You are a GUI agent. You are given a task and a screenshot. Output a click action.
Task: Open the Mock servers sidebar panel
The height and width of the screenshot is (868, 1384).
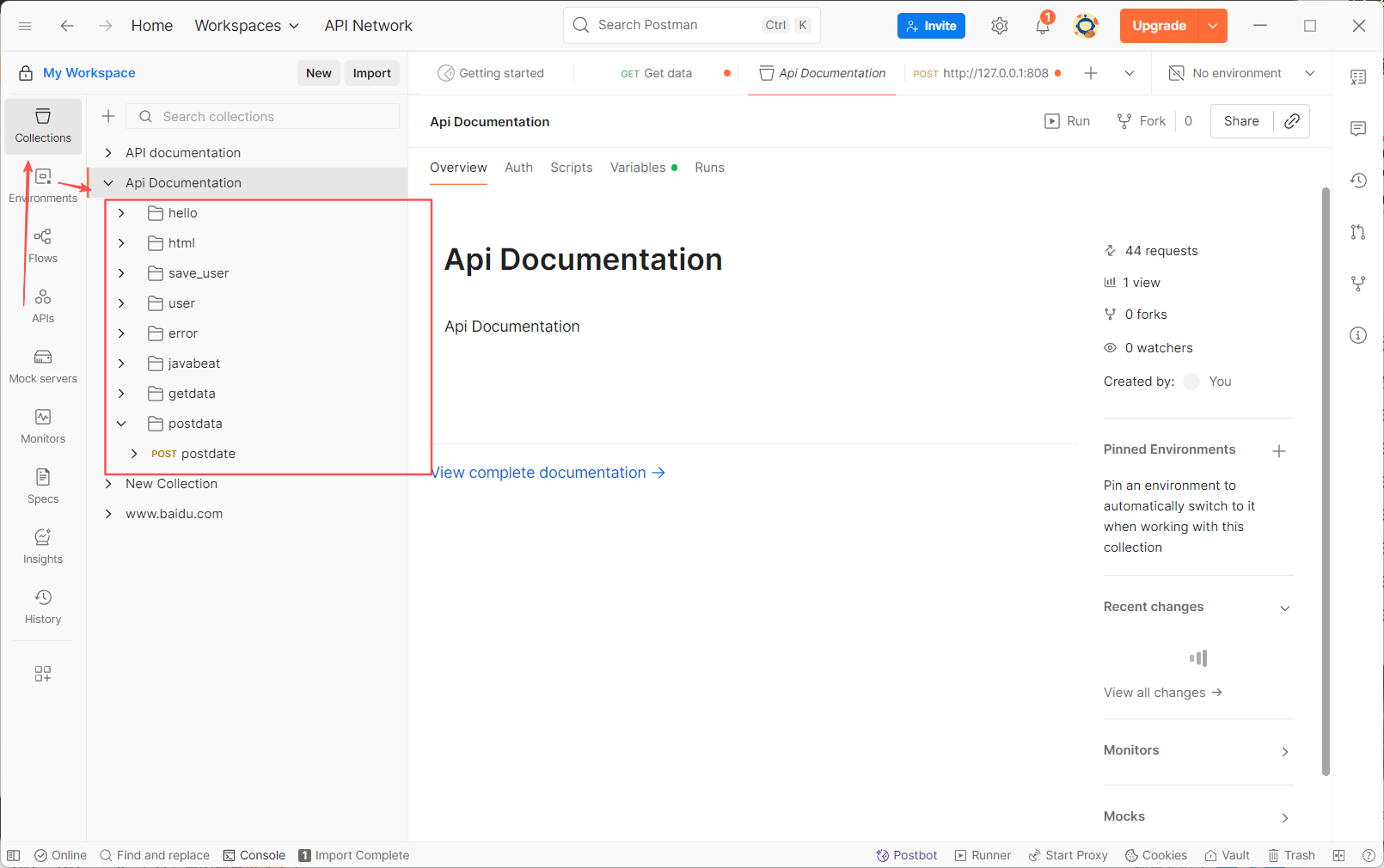(x=43, y=366)
